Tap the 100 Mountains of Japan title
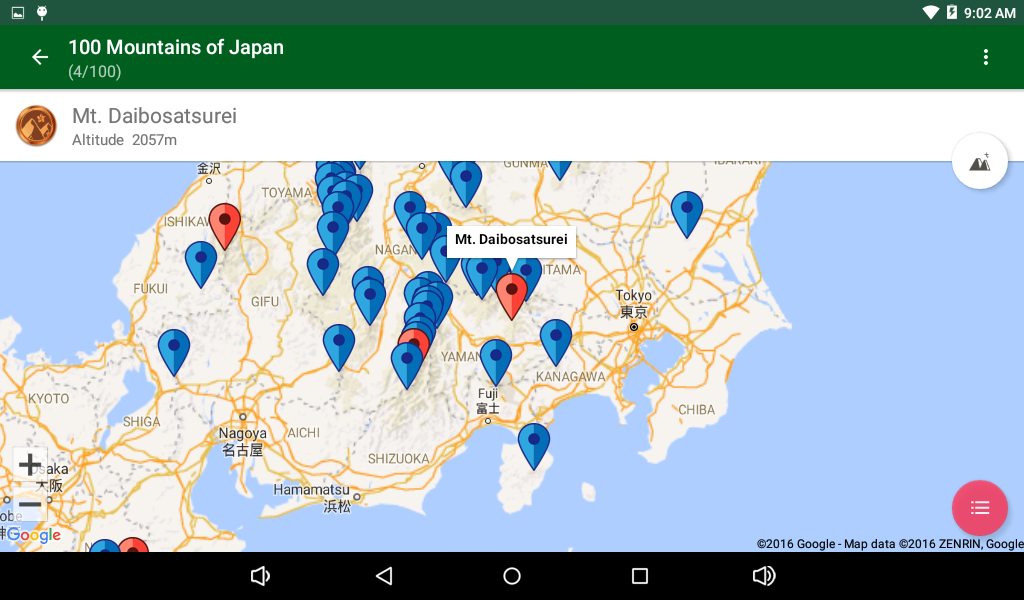Screen dimensions: 1024x600 coord(176,47)
